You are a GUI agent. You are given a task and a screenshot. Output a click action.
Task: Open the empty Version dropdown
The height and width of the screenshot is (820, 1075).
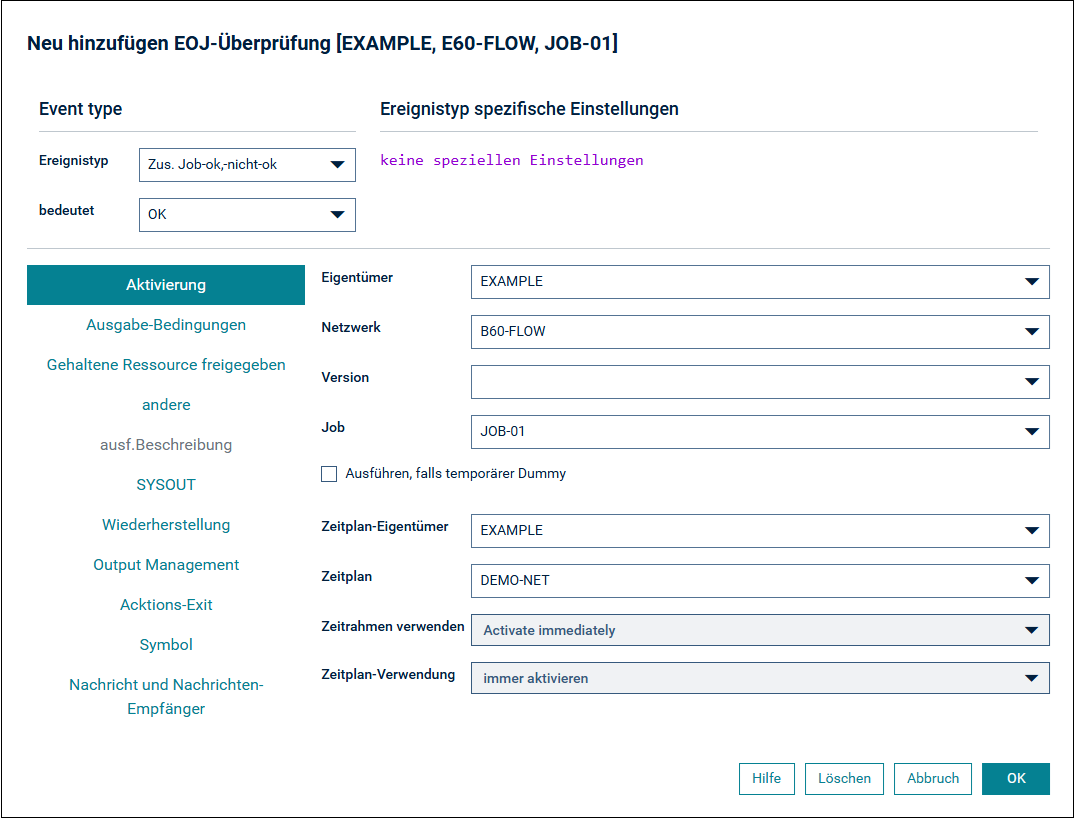tap(760, 382)
